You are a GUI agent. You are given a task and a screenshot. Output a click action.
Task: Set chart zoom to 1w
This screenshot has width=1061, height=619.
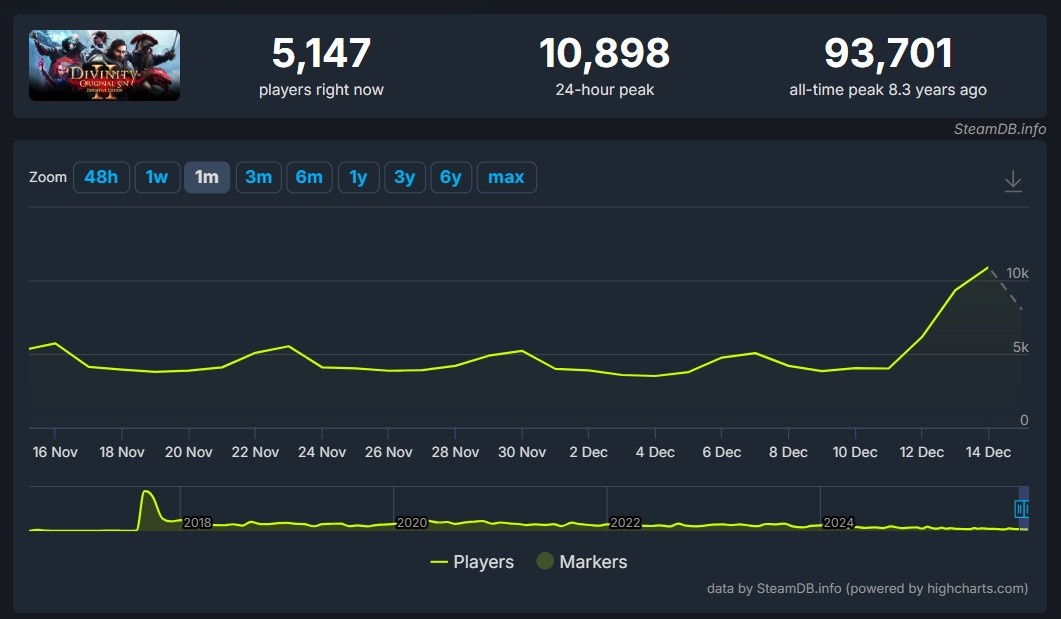[x=157, y=177]
